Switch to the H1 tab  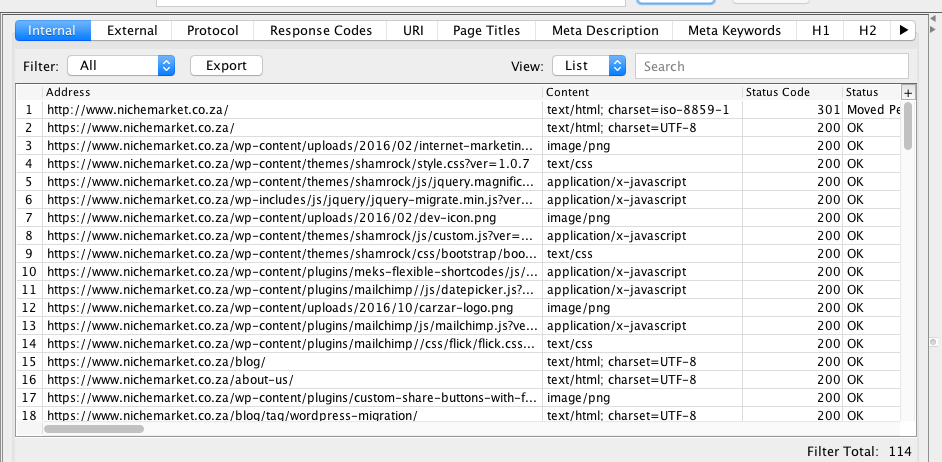pyautogui.click(x=820, y=31)
